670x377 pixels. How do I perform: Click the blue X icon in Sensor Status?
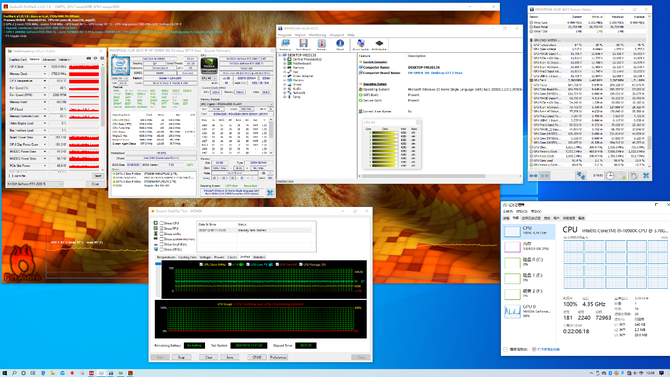point(646,176)
